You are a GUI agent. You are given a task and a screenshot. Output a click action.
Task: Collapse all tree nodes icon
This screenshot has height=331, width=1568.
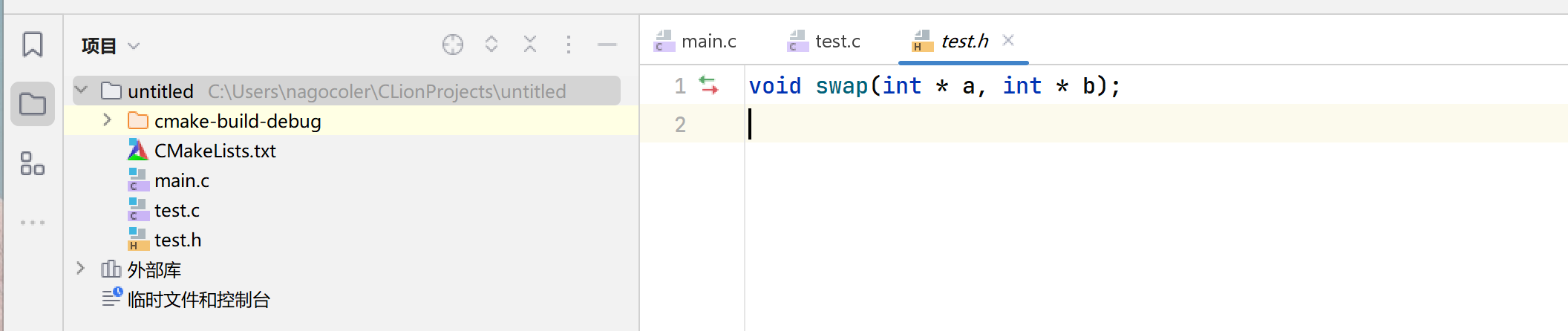tap(530, 45)
